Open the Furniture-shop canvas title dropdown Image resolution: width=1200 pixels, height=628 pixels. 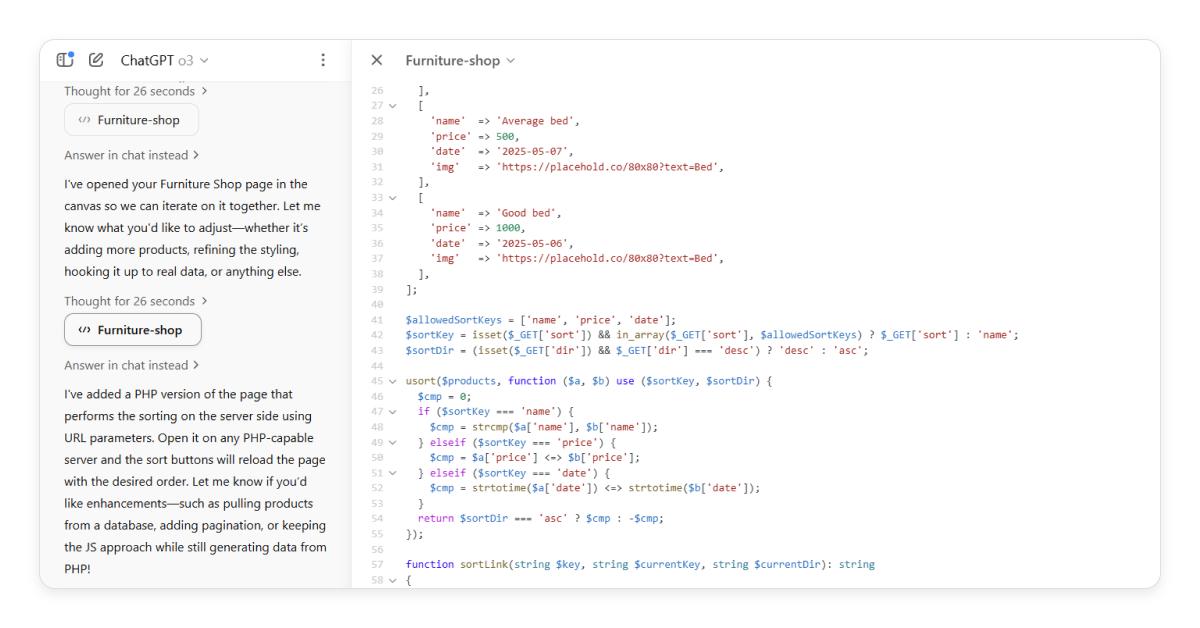click(x=460, y=60)
